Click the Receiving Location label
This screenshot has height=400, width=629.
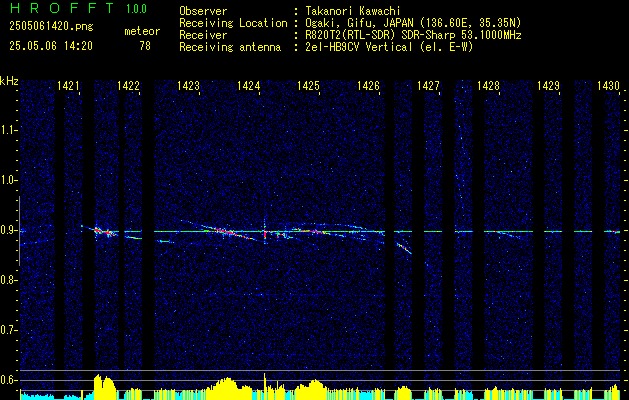click(x=233, y=23)
